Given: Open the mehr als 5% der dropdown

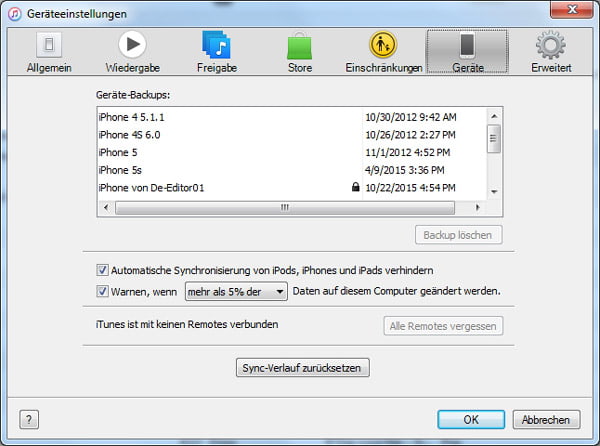Looking at the screenshot, I should [x=236, y=291].
